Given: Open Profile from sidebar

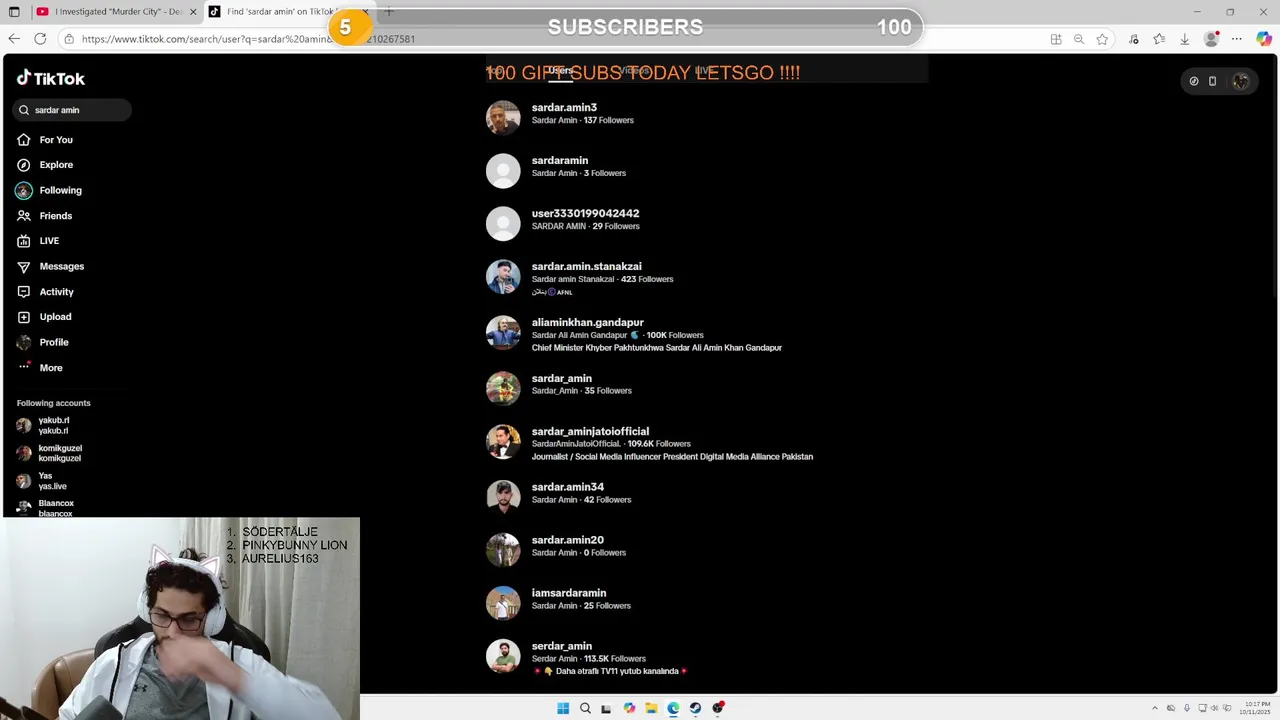Looking at the screenshot, I should coord(43,342).
